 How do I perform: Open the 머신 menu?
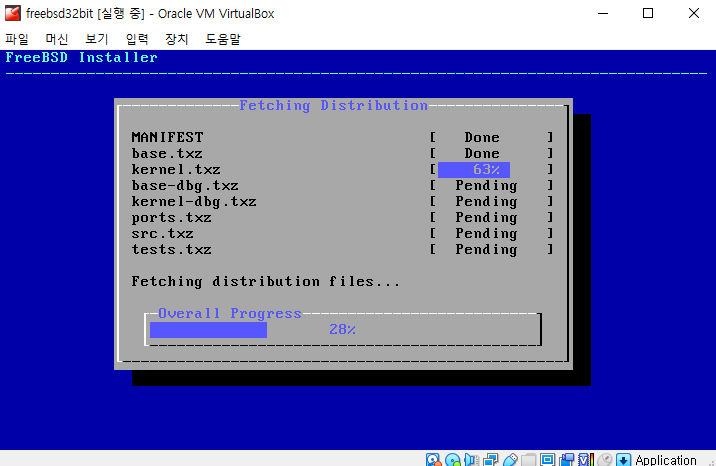coord(57,39)
